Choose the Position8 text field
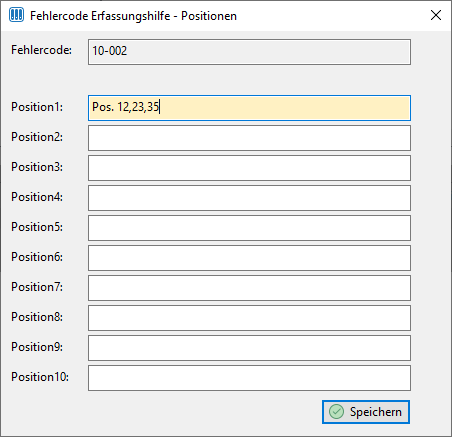This screenshot has width=452, height=437. click(249, 318)
